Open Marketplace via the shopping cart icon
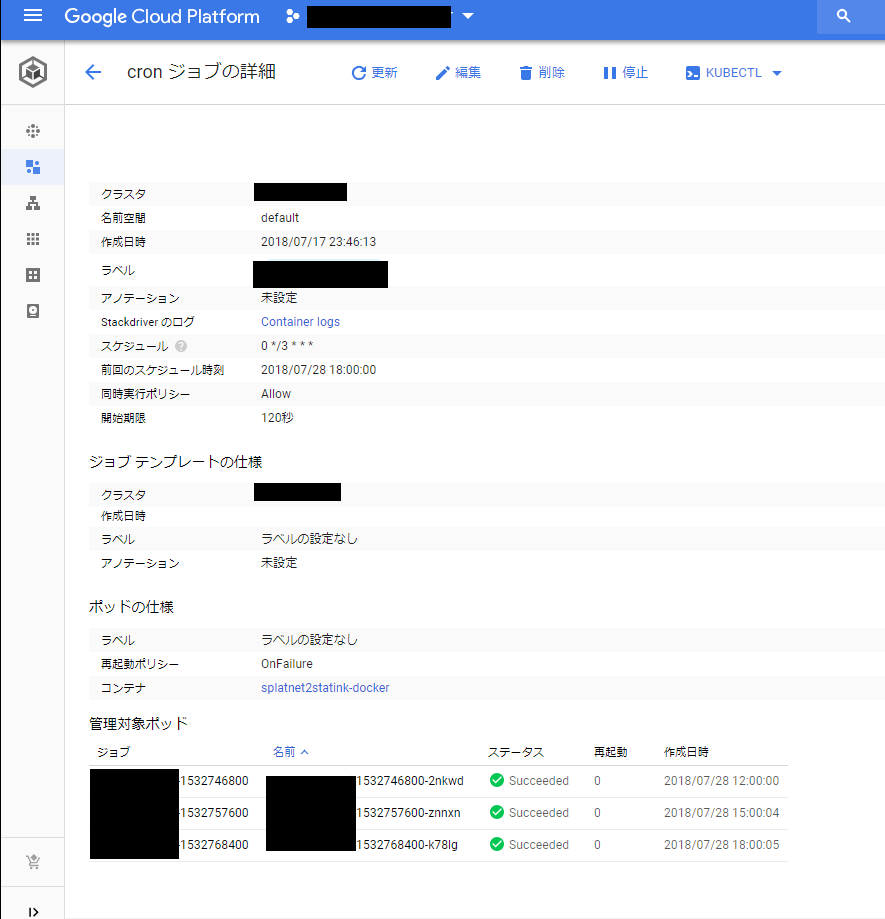Viewport: 885px width, 919px height. pyautogui.click(x=33, y=861)
